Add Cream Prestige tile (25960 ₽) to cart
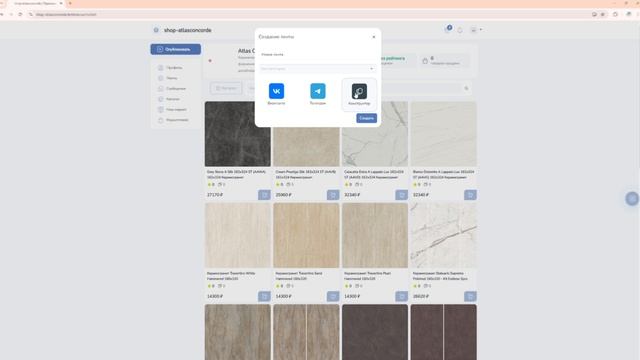Viewport: 640px width, 360px height. (x=333, y=195)
